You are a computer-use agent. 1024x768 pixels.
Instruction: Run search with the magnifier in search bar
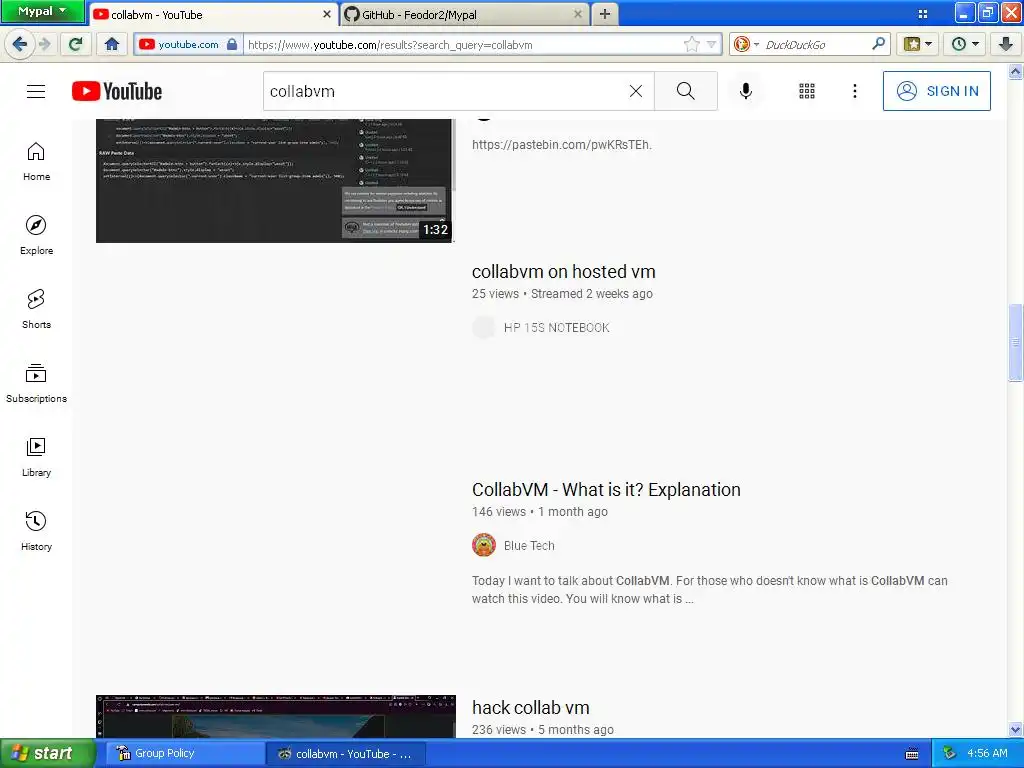pyautogui.click(x=878, y=44)
